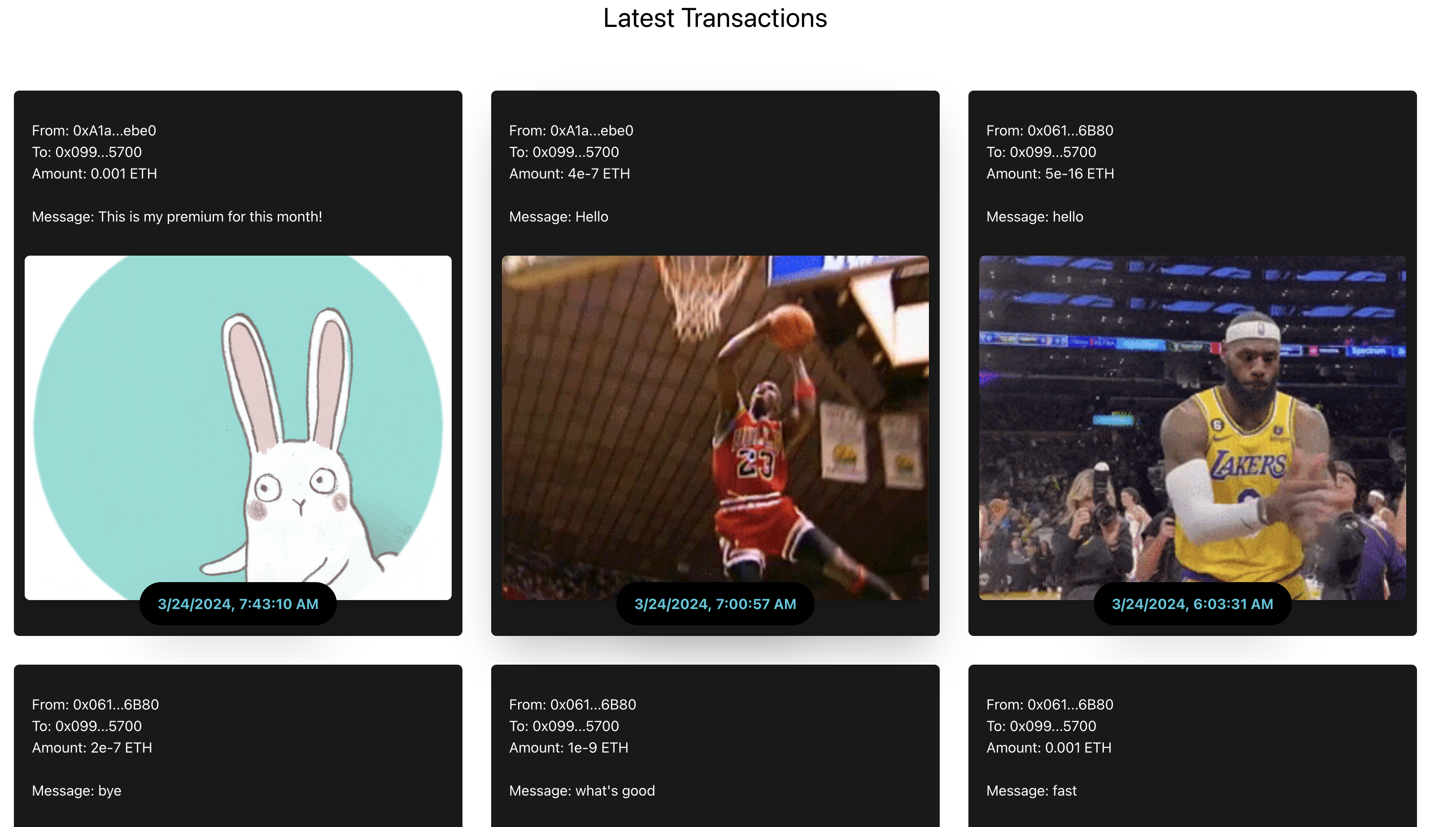
Task: Click From 0x061...6B80 in third top card
Action: (1049, 131)
